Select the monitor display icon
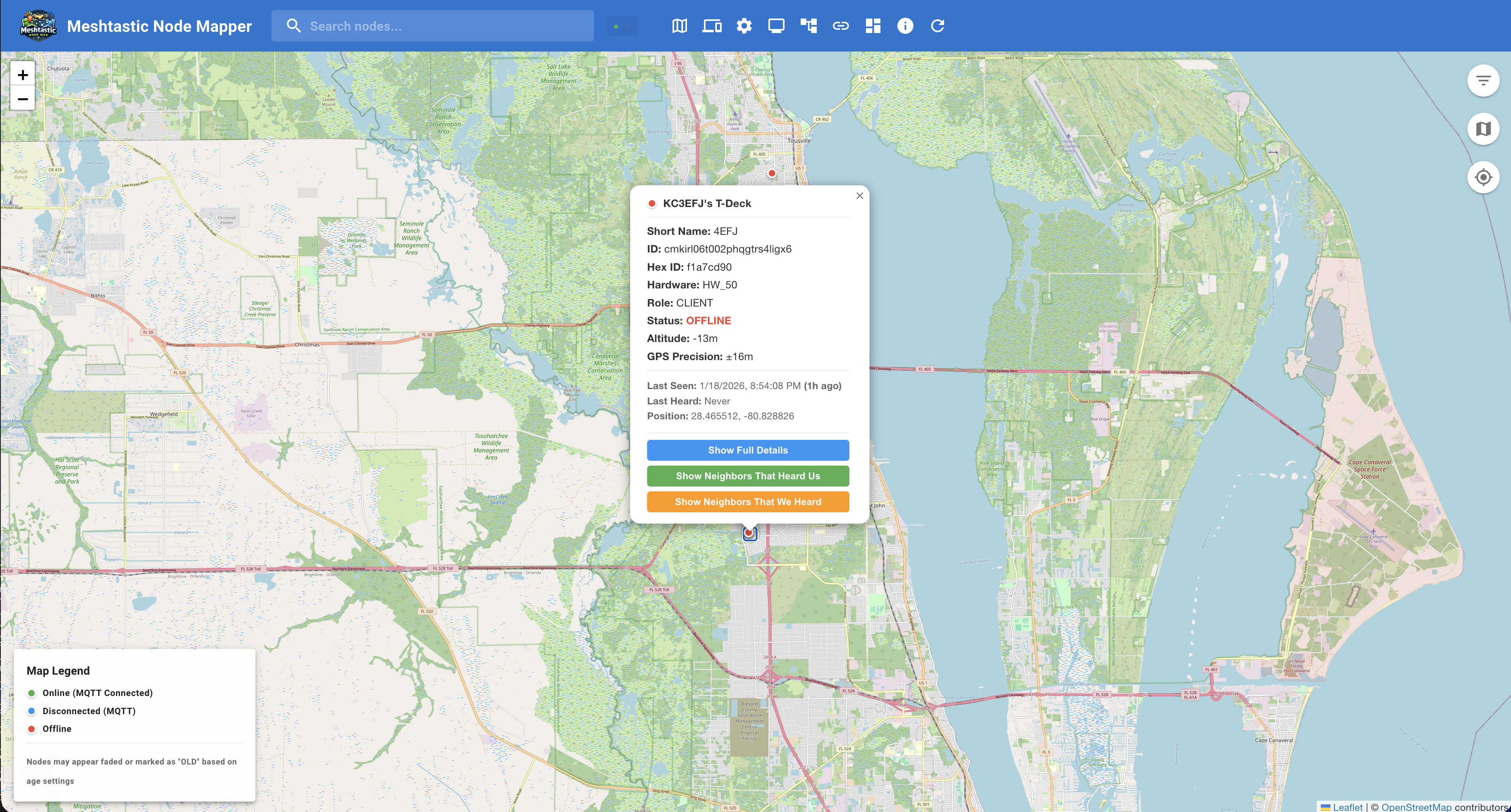Viewport: 1511px width, 812px height. (x=776, y=26)
